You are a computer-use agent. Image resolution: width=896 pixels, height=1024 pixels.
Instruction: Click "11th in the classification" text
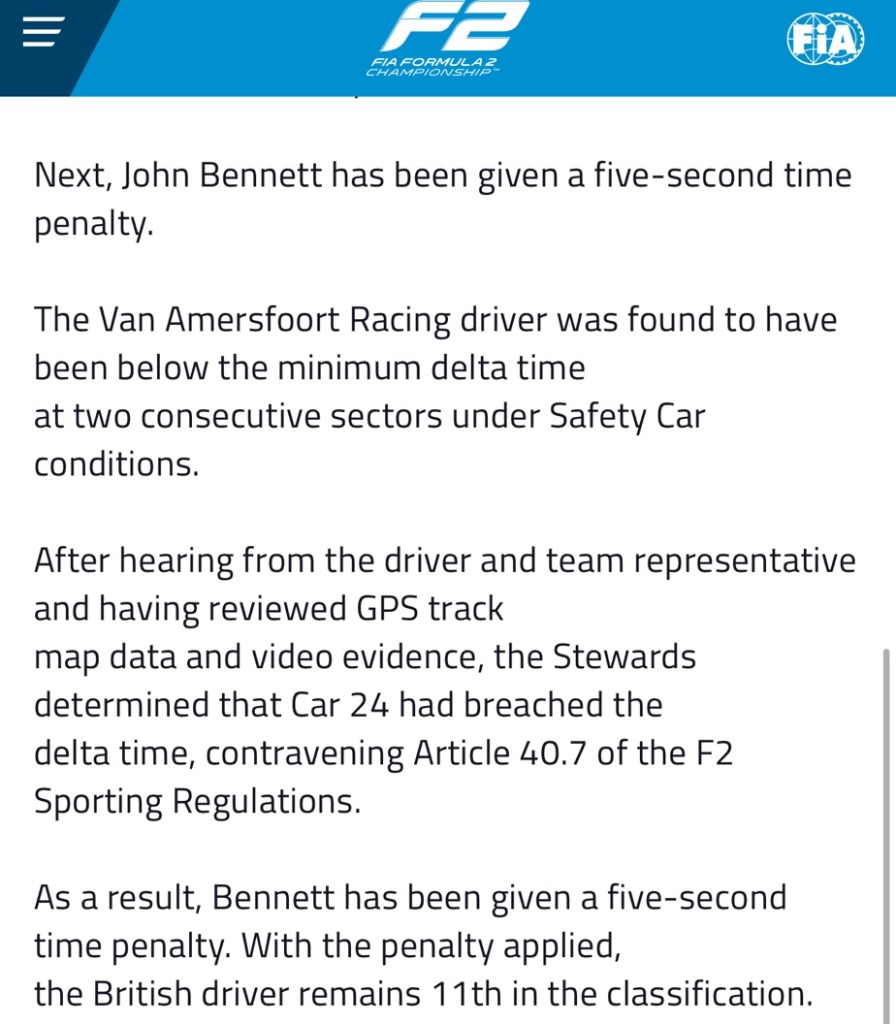[618, 993]
